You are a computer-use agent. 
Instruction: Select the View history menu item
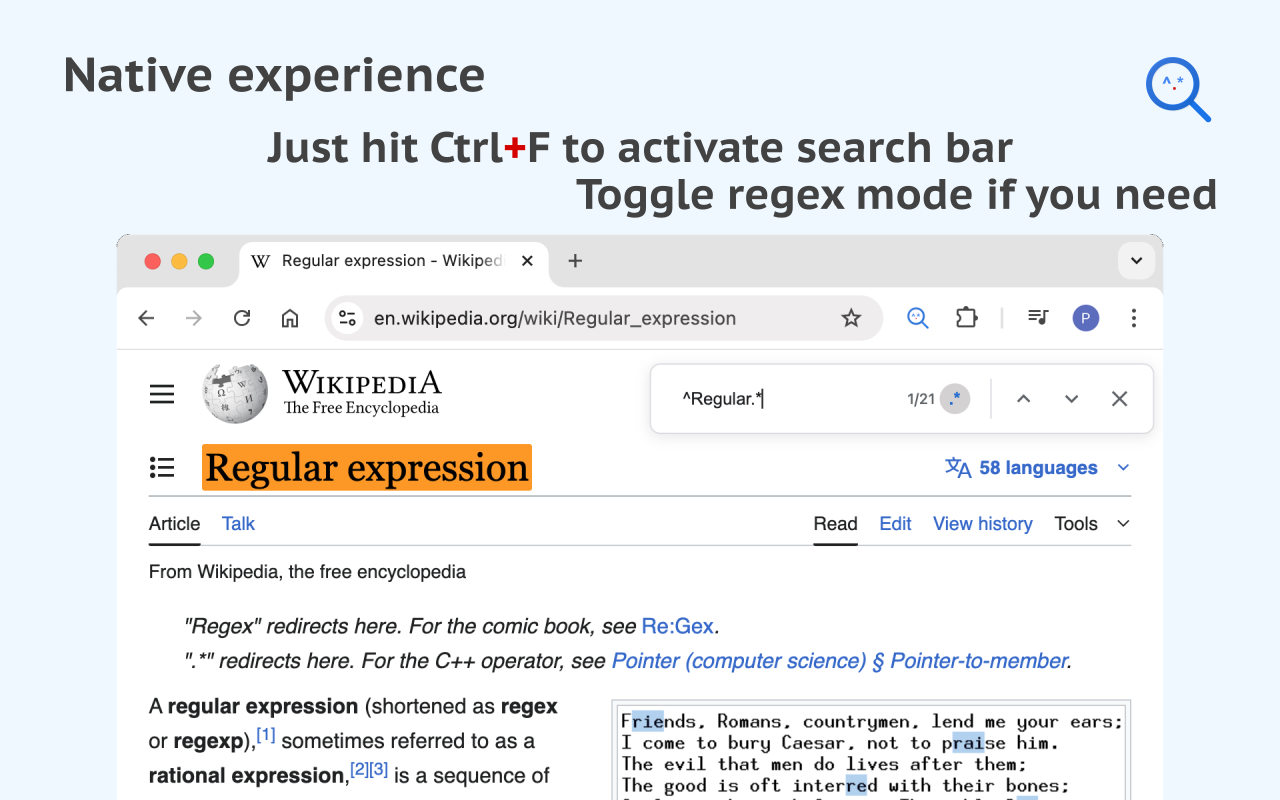coord(982,523)
